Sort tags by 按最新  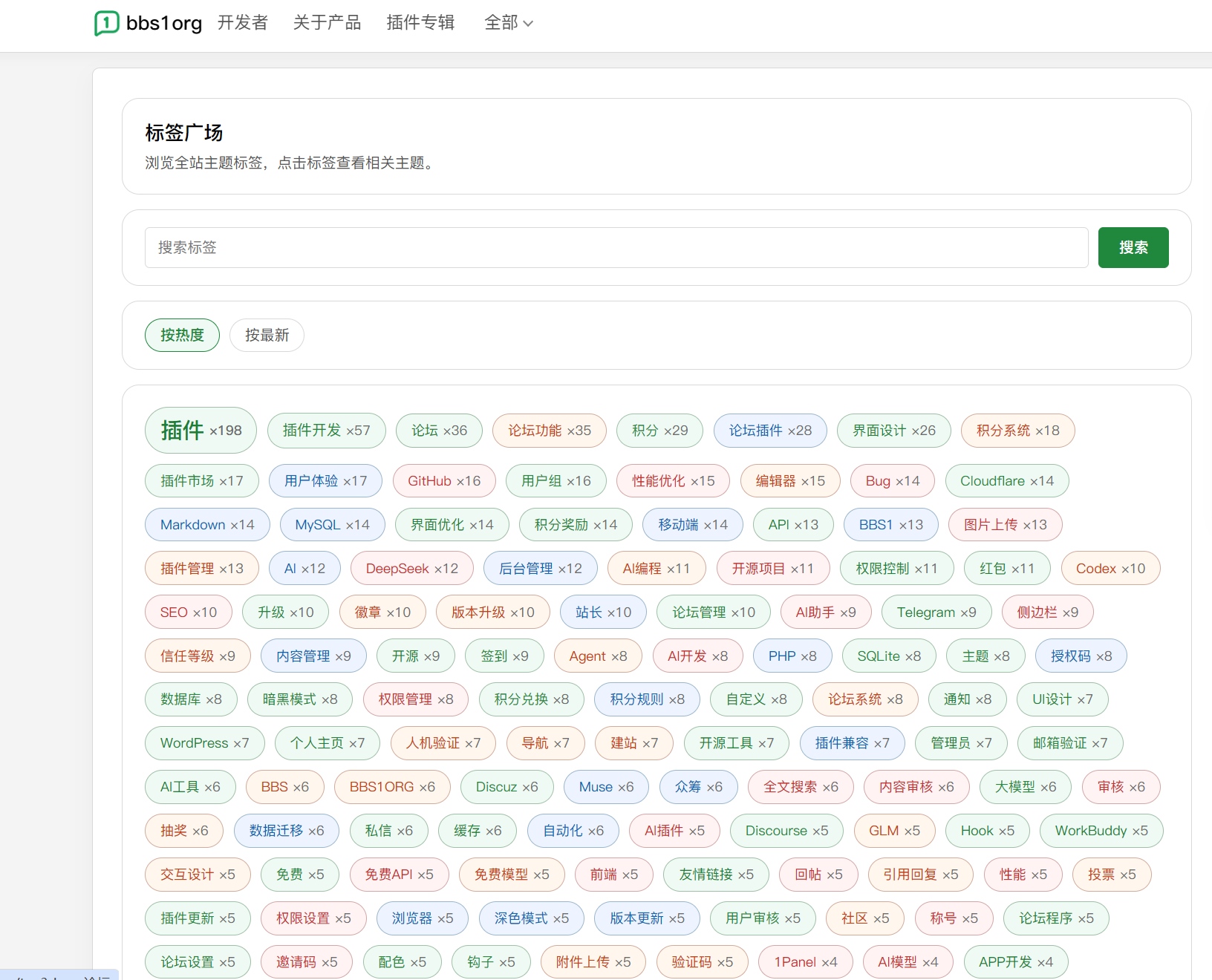tap(267, 336)
